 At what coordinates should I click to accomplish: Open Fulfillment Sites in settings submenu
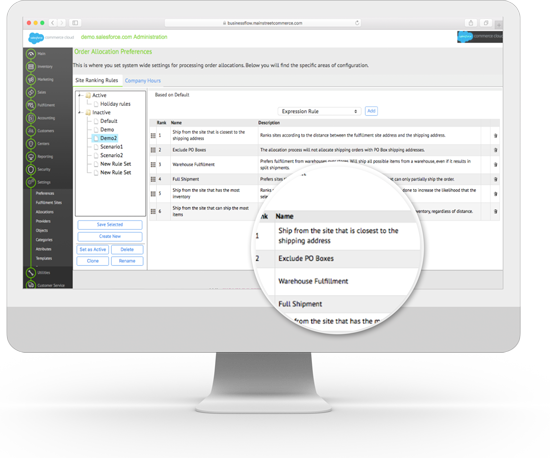pos(49,202)
